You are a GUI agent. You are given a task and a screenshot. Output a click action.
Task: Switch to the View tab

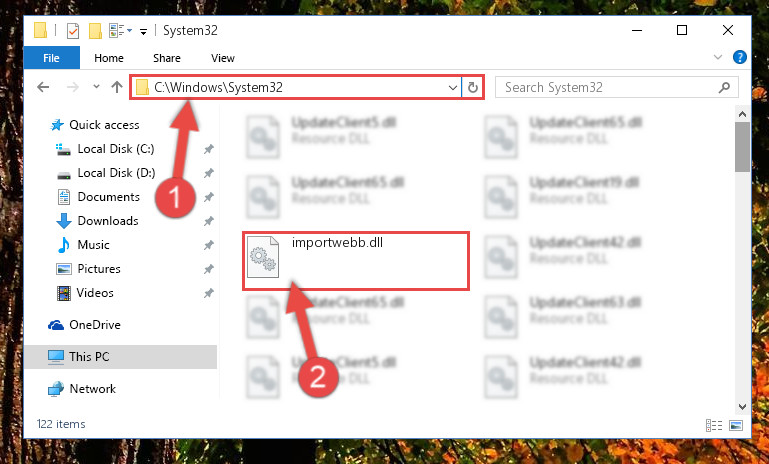(x=223, y=58)
